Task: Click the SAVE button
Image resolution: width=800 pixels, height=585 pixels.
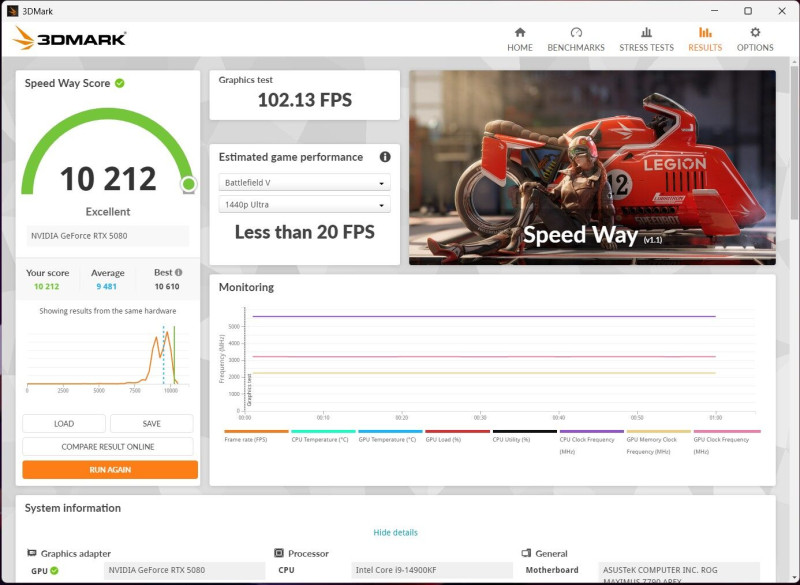Action: 152,423
